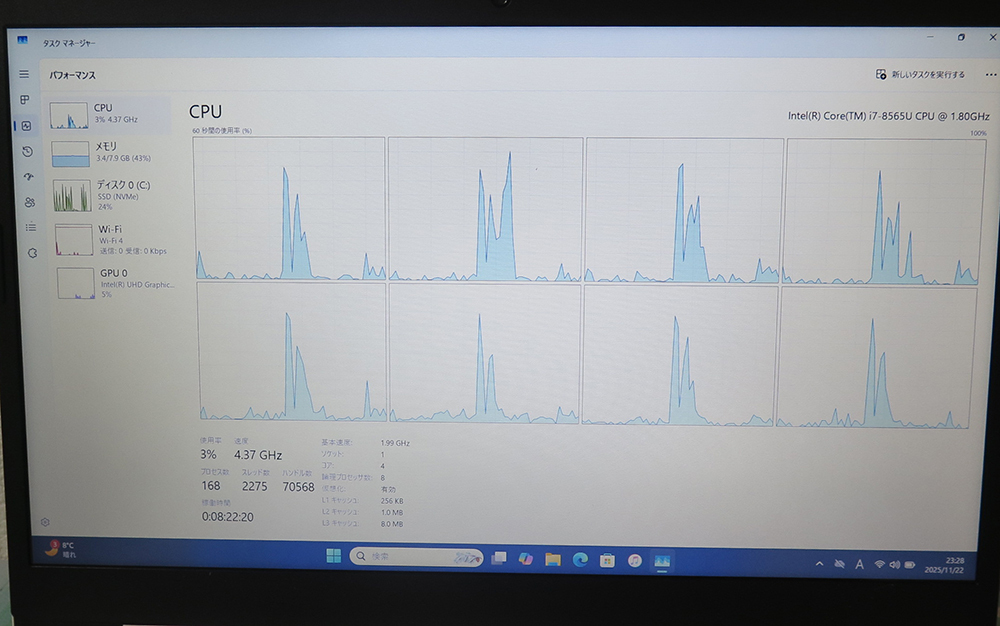Open Microsoft Store from the taskbar
1000x626 pixels.
607,560
